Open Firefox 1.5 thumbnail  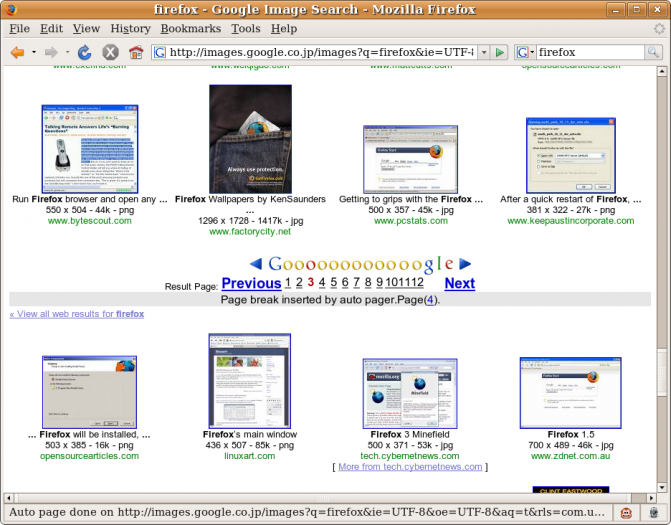pos(570,393)
